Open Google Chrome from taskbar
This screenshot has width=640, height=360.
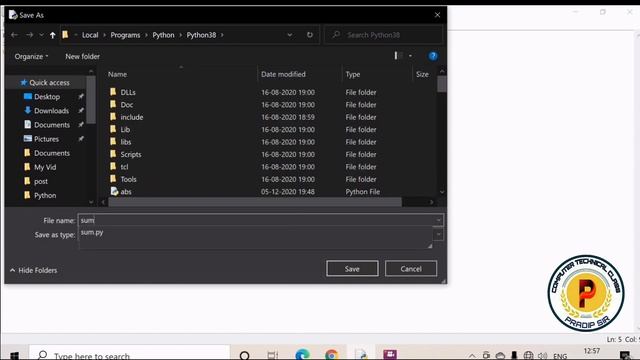332,354
